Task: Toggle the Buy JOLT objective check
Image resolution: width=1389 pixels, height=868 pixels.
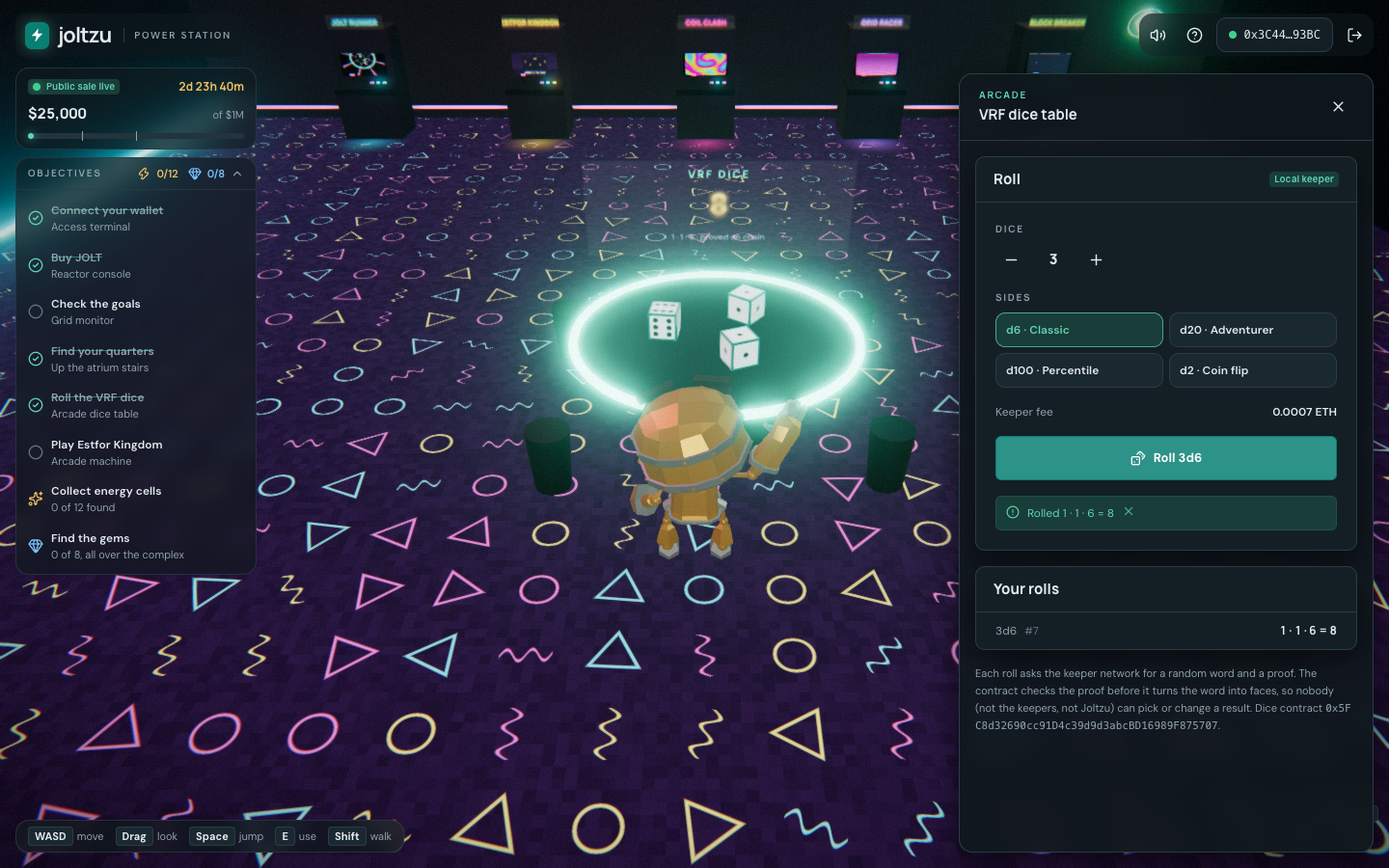Action: point(36,265)
